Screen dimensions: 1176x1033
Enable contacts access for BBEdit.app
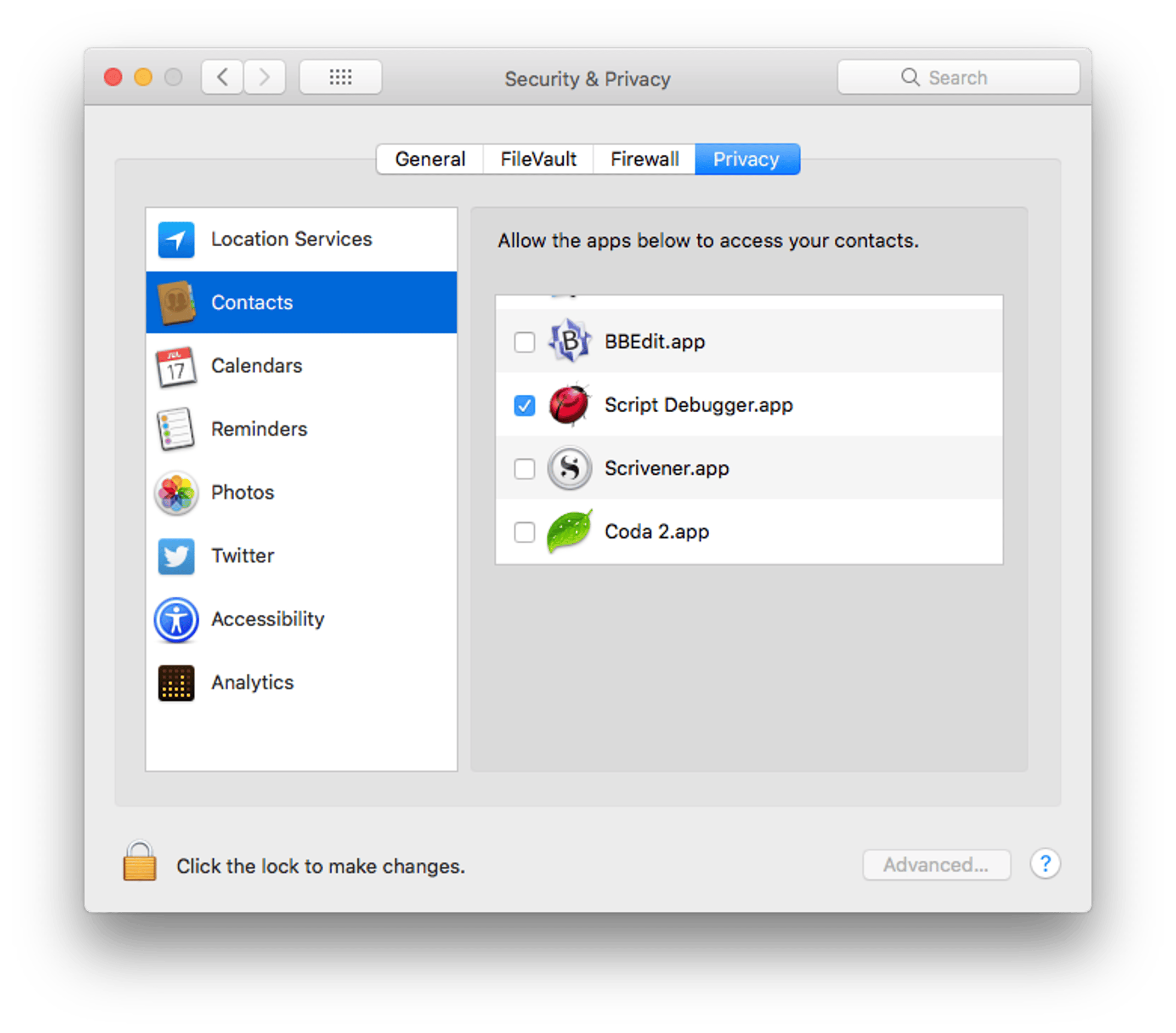click(x=524, y=342)
